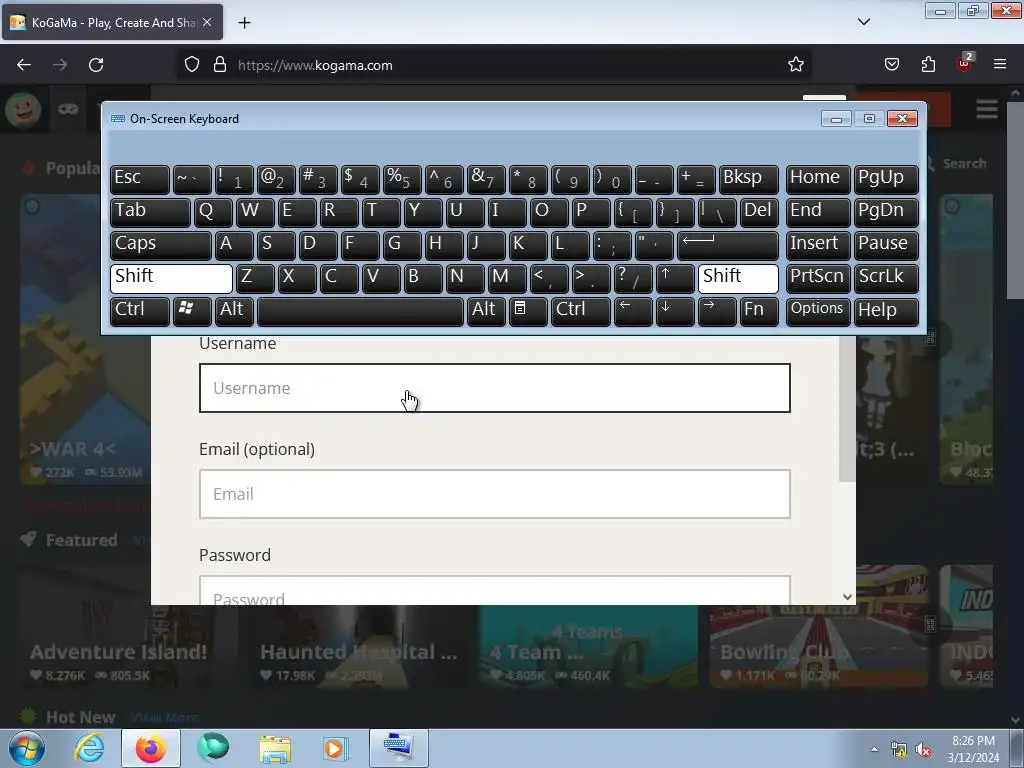Viewport: 1024px width, 768px height.
Task: Open Windows Explorer folder in taskbar
Action: tap(275, 748)
